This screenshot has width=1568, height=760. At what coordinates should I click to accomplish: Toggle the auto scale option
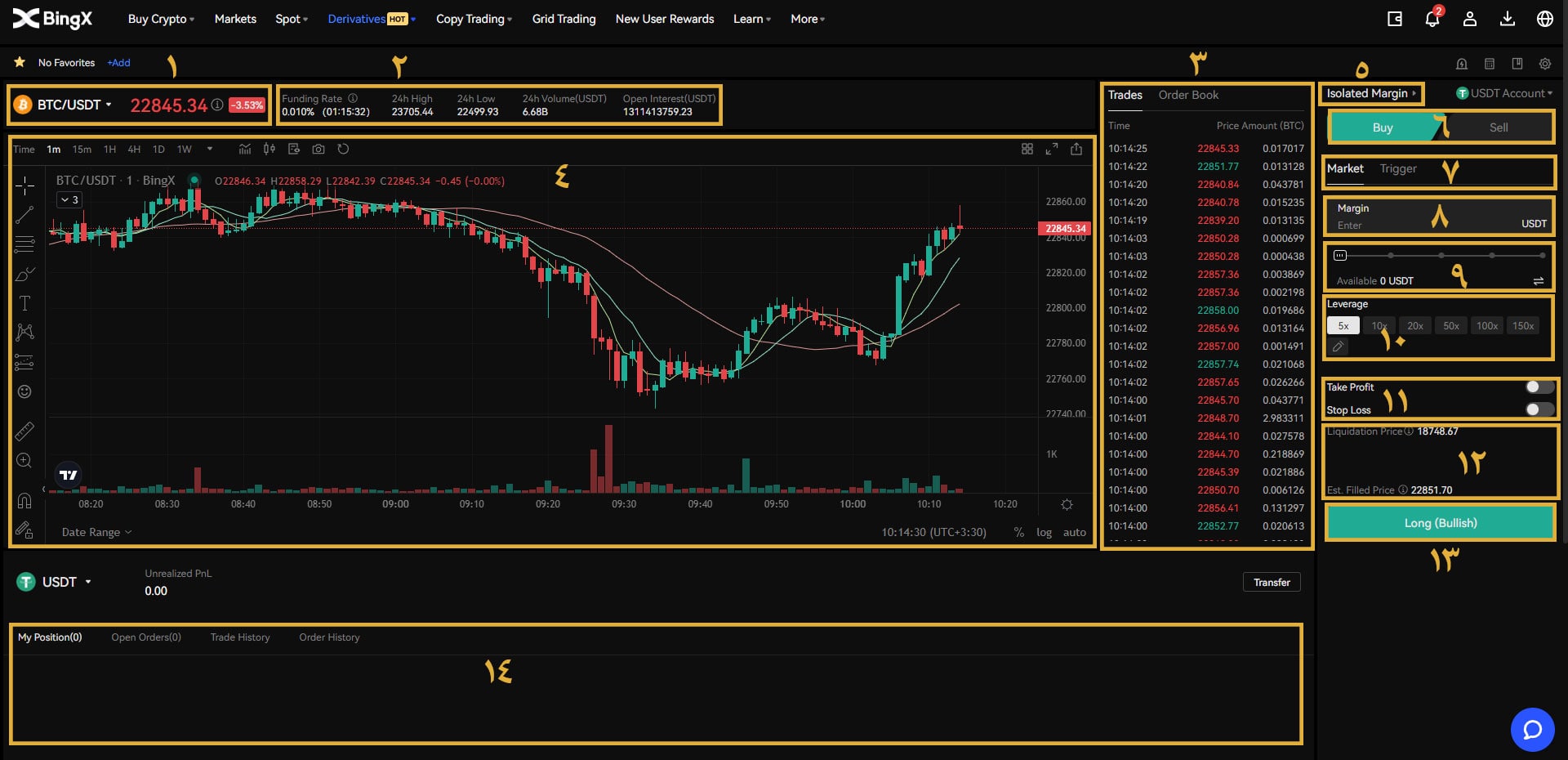[x=1075, y=532]
